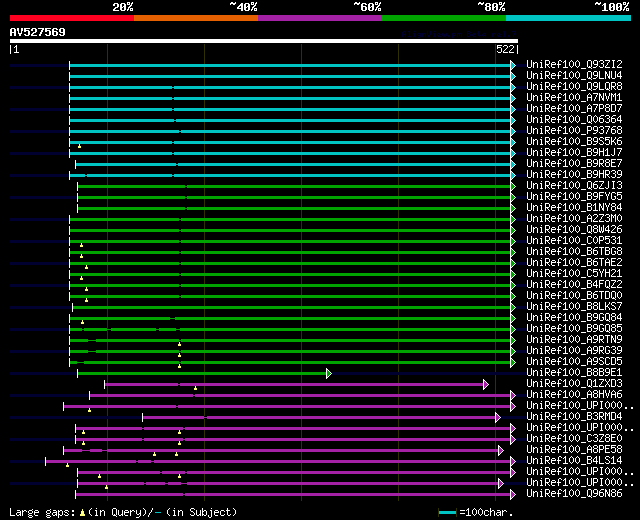640x520 pixels.
Task: Select UniRef100_Q1ZXD3 label
Action: click(574, 384)
